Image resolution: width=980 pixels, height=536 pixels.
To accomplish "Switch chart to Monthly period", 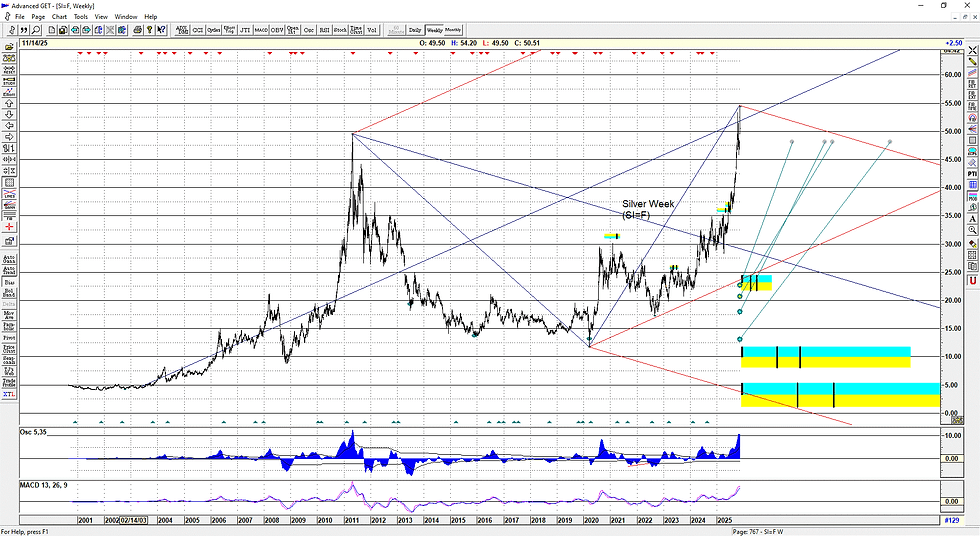I will [x=453, y=30].
